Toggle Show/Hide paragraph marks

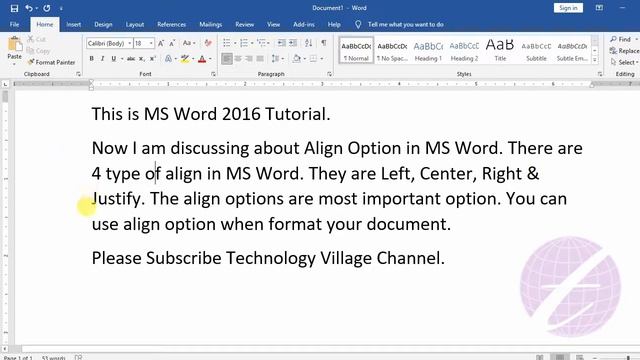(x=324, y=43)
